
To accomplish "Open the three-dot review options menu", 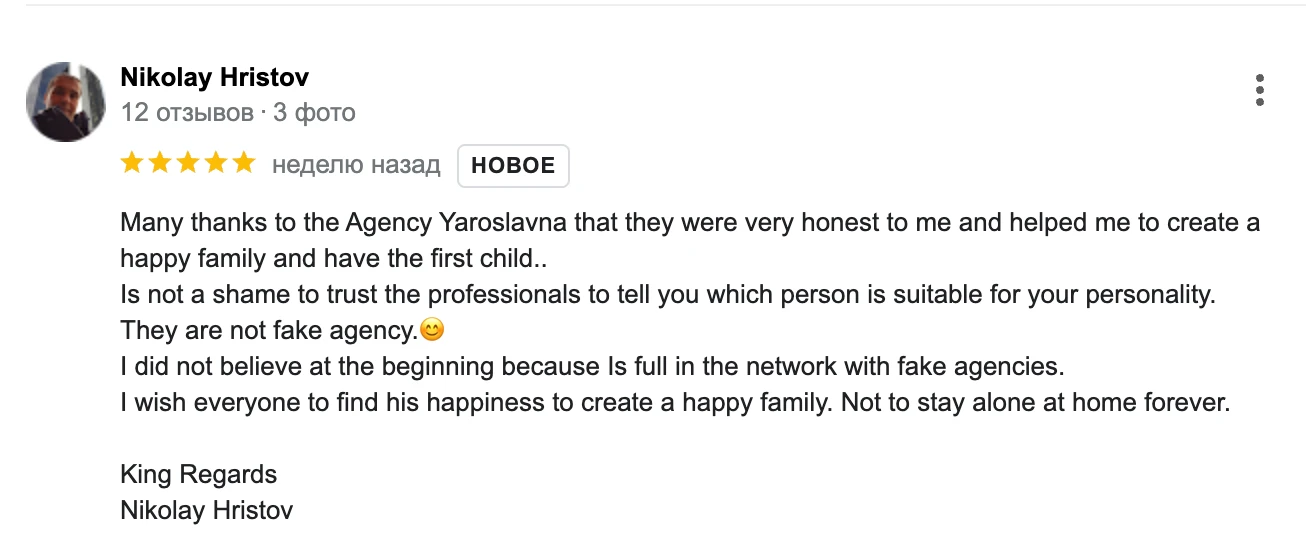I will click(1259, 91).
